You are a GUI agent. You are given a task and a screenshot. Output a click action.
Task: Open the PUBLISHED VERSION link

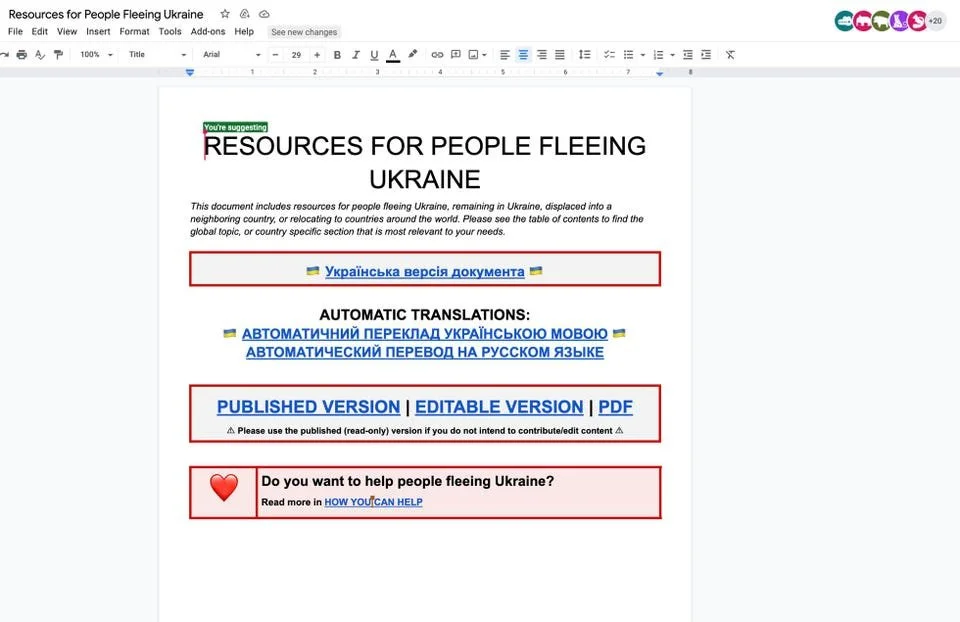pyautogui.click(x=308, y=407)
